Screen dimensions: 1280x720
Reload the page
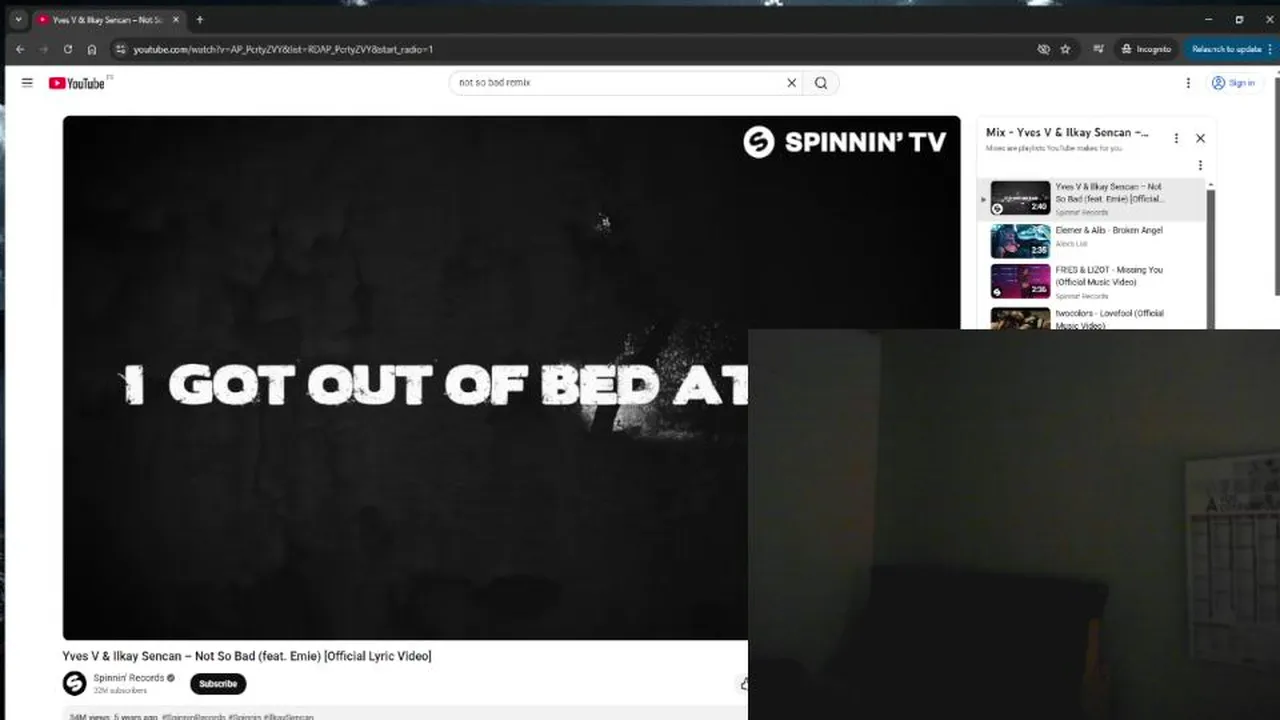tap(68, 49)
